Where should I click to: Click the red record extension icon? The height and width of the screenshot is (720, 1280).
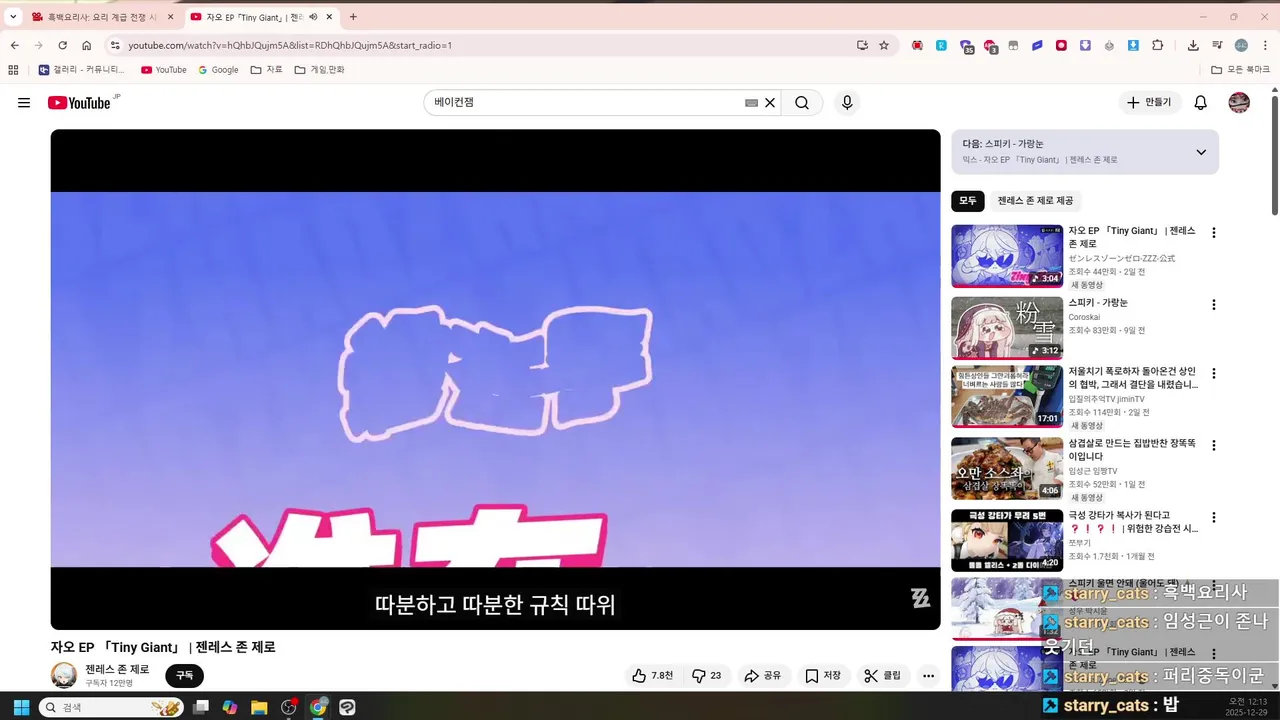click(1061, 45)
